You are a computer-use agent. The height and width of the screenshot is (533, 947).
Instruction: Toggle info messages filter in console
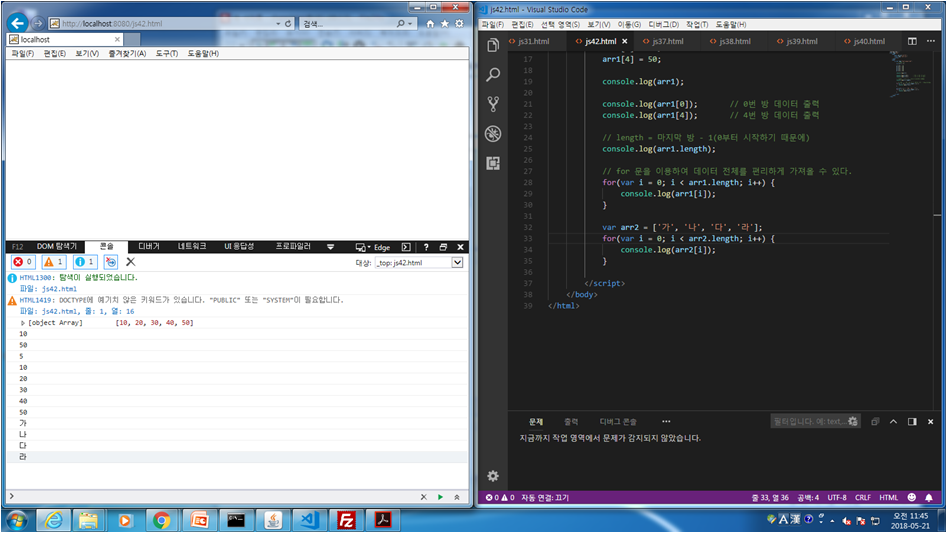pyautogui.click(x=85, y=262)
